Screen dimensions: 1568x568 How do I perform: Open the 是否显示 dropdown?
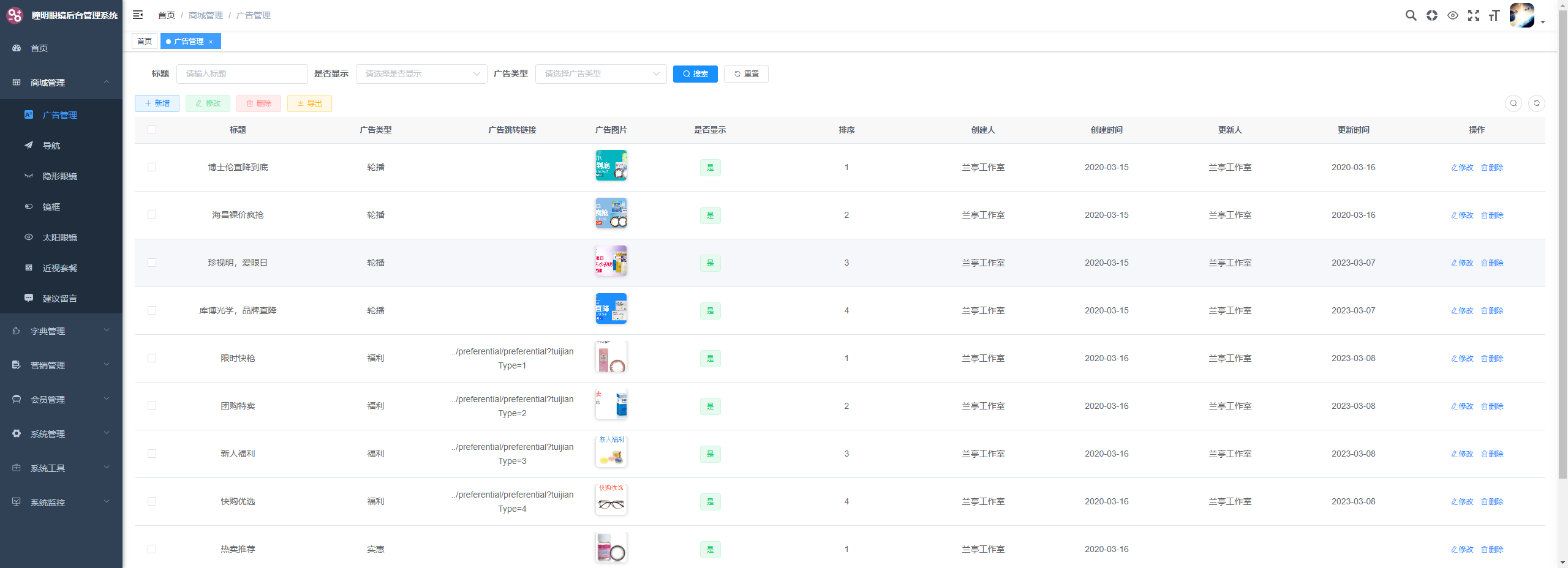pyautogui.click(x=421, y=73)
